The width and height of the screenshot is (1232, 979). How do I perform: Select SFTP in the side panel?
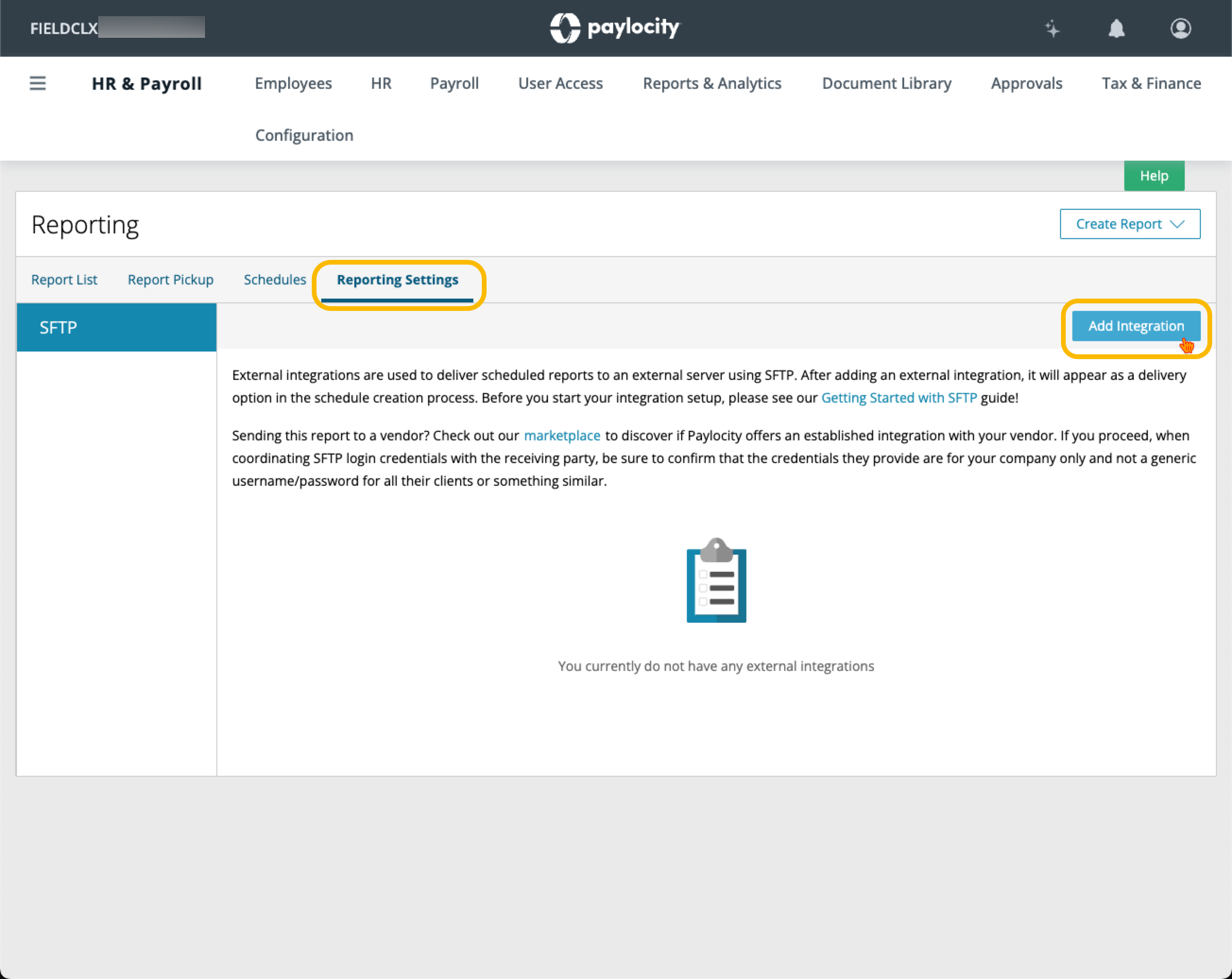pos(117,327)
